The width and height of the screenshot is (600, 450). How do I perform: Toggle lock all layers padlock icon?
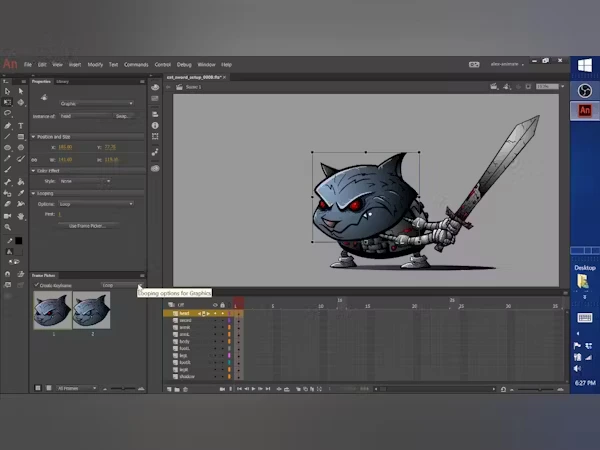click(222, 305)
